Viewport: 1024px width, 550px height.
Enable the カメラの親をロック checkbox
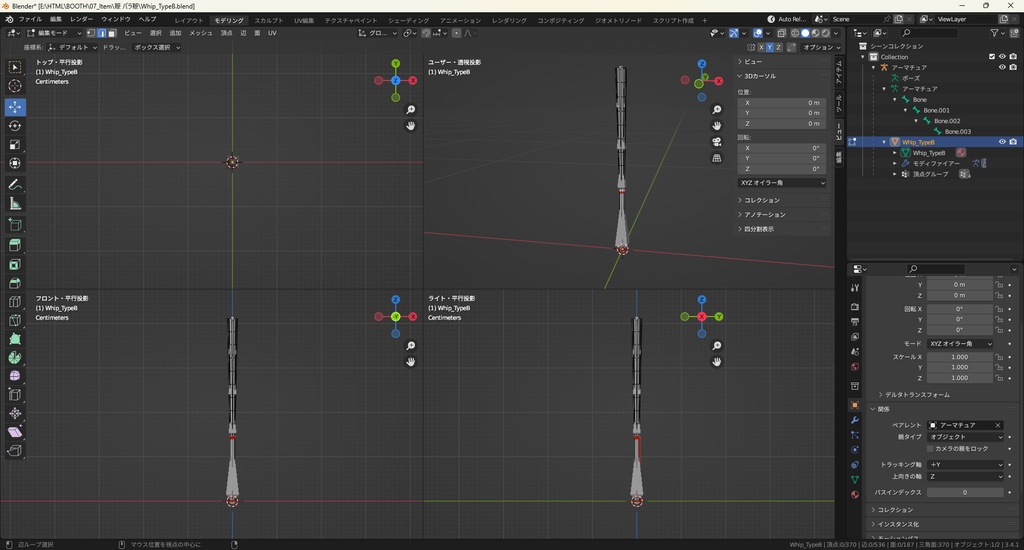pos(930,448)
